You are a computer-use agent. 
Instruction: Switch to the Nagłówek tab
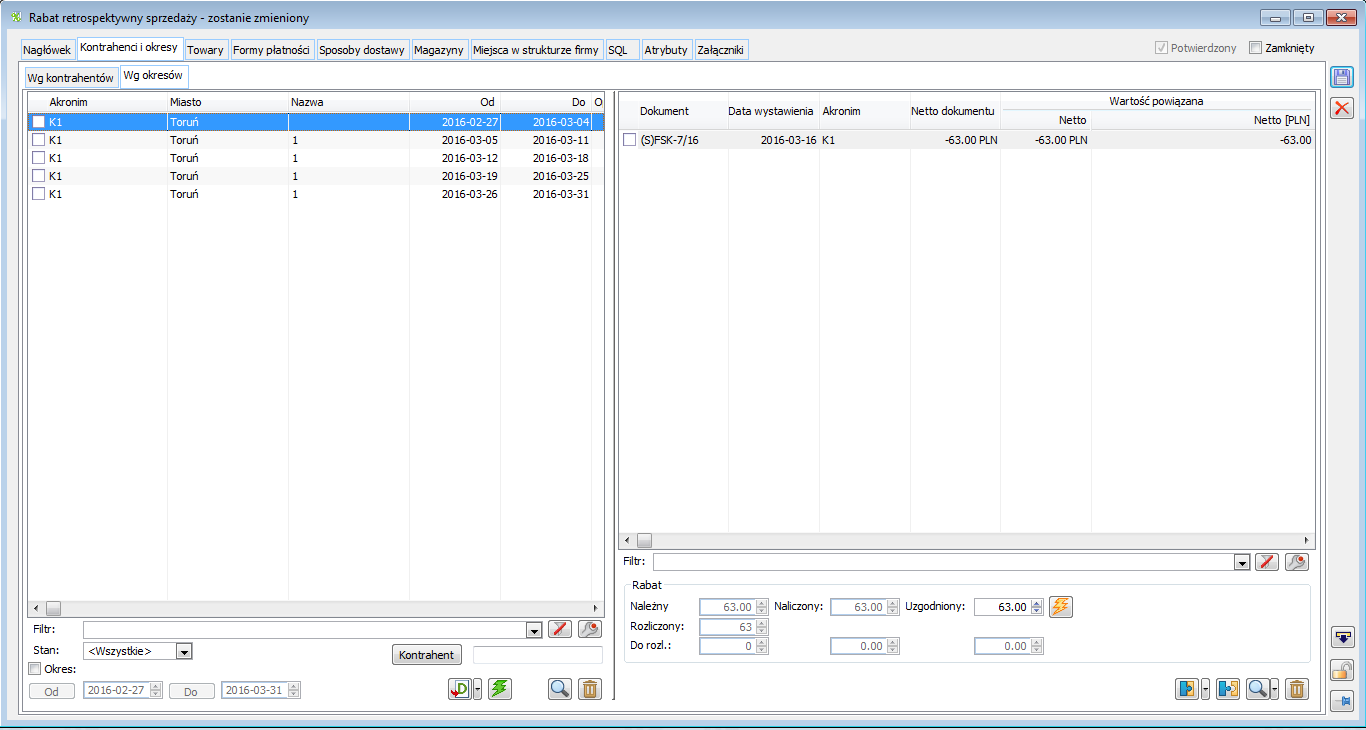47,49
